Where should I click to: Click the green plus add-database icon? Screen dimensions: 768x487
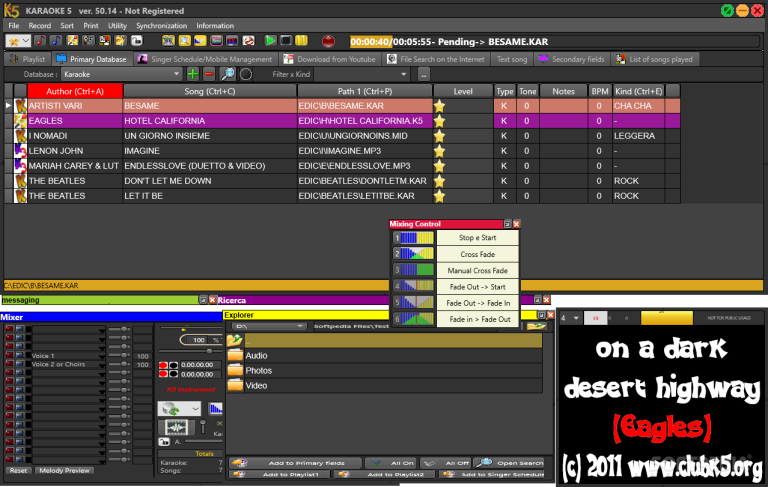pos(193,74)
